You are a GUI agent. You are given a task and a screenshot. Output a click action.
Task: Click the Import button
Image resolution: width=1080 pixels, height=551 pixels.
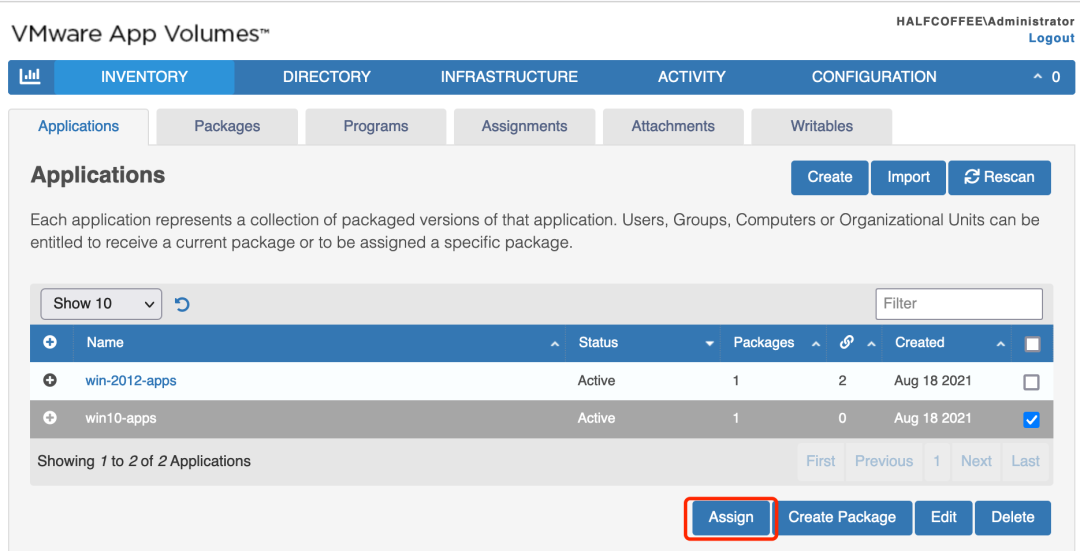pyautogui.click(x=908, y=177)
